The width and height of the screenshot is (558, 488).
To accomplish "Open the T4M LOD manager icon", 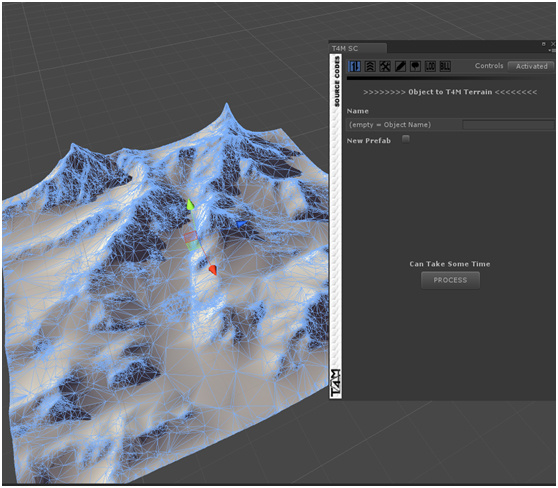I will (x=430, y=66).
